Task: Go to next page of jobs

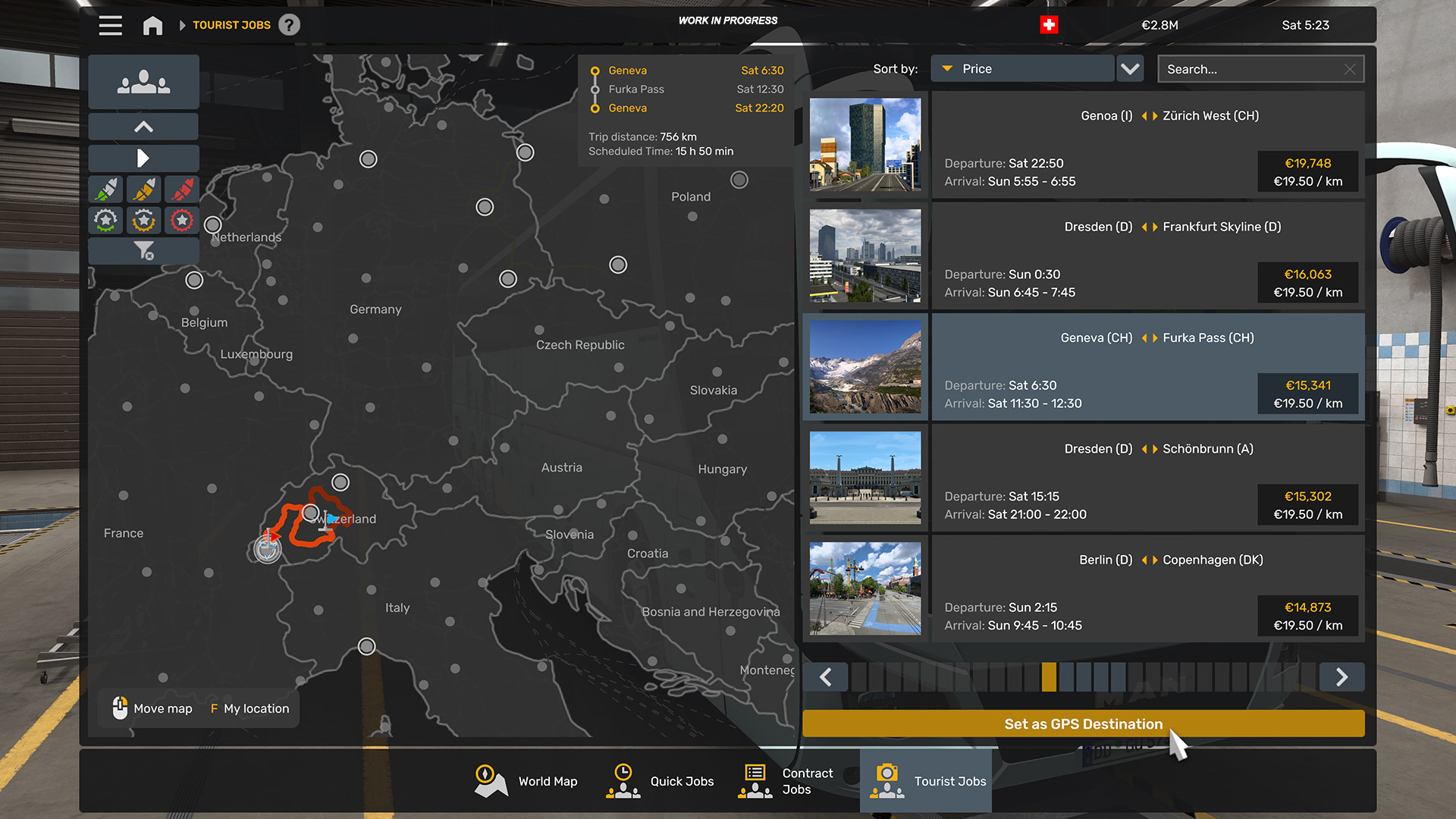Action: click(1341, 677)
